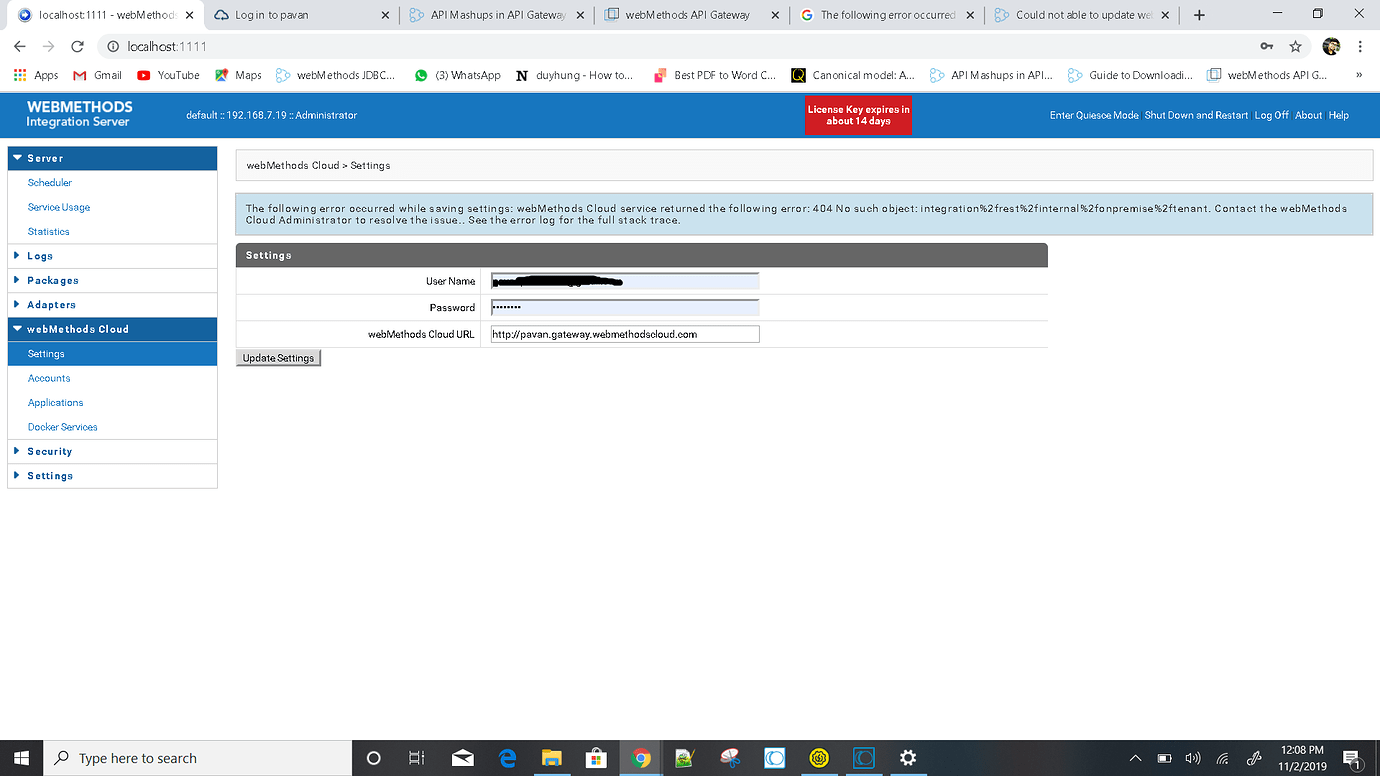
Task: Open the About link in header
Action: point(1309,115)
